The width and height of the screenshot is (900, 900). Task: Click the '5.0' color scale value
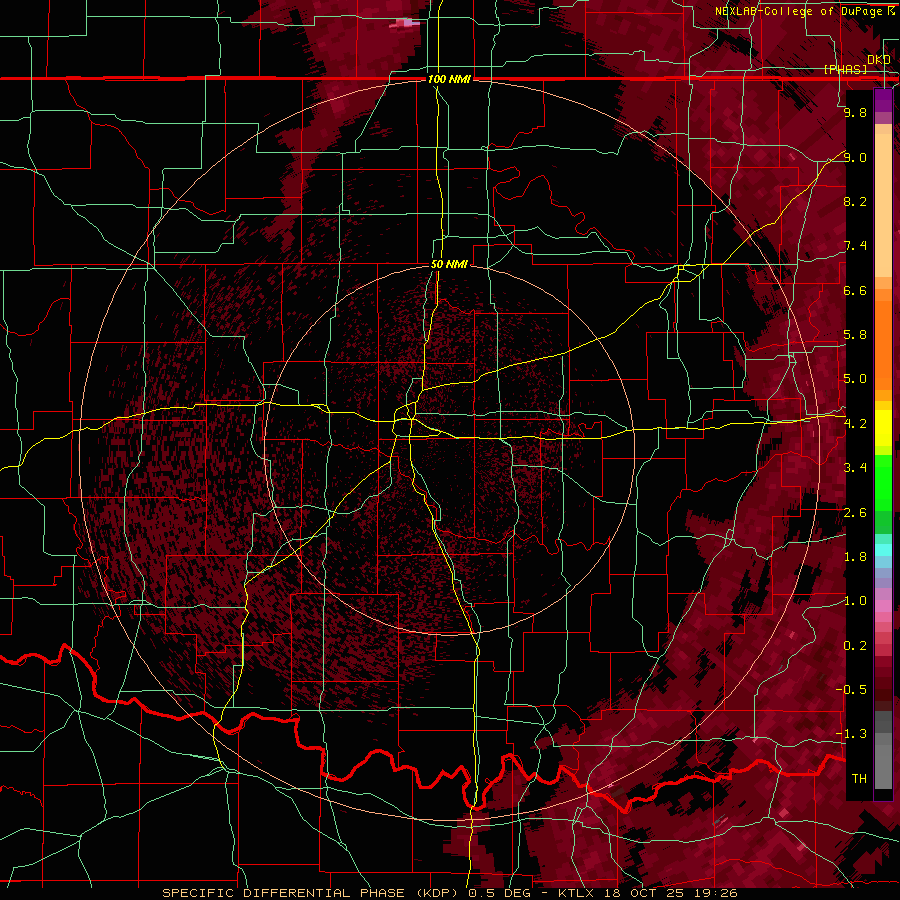(855, 379)
